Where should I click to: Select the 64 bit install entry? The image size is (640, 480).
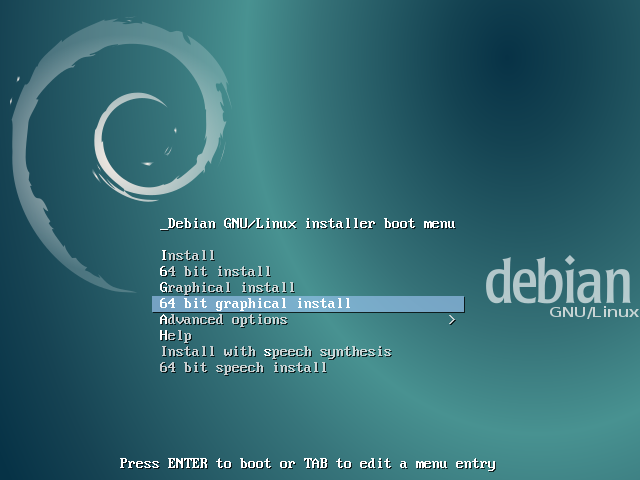(215, 272)
